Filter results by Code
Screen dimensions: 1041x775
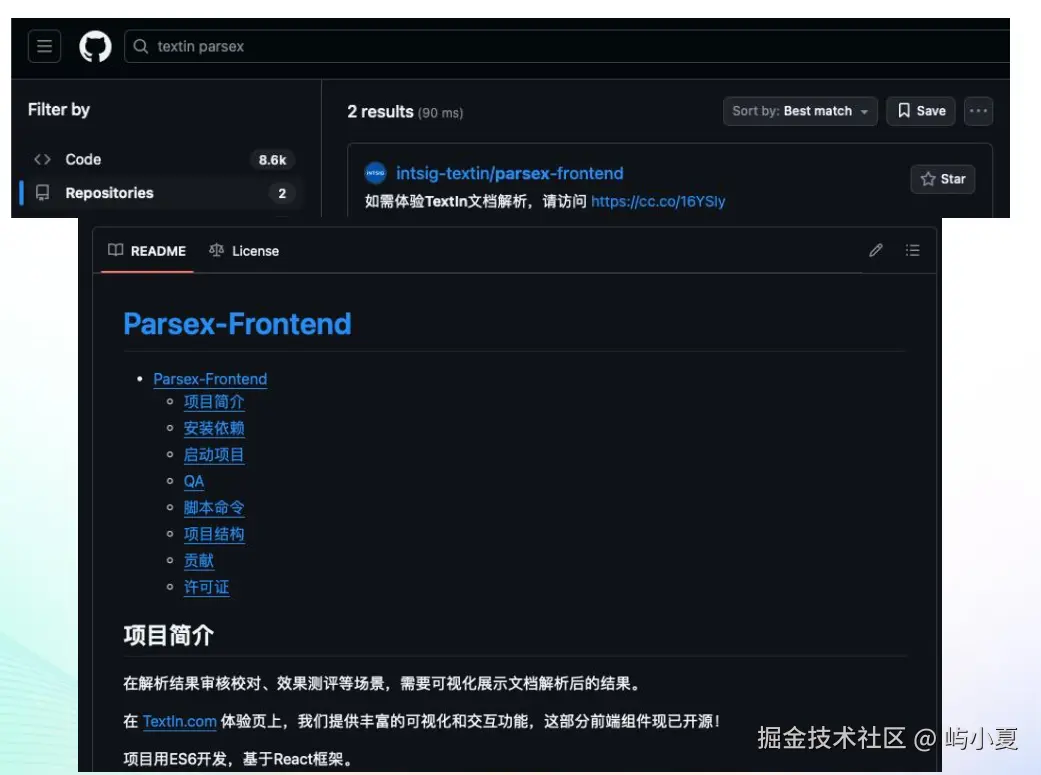(163, 159)
